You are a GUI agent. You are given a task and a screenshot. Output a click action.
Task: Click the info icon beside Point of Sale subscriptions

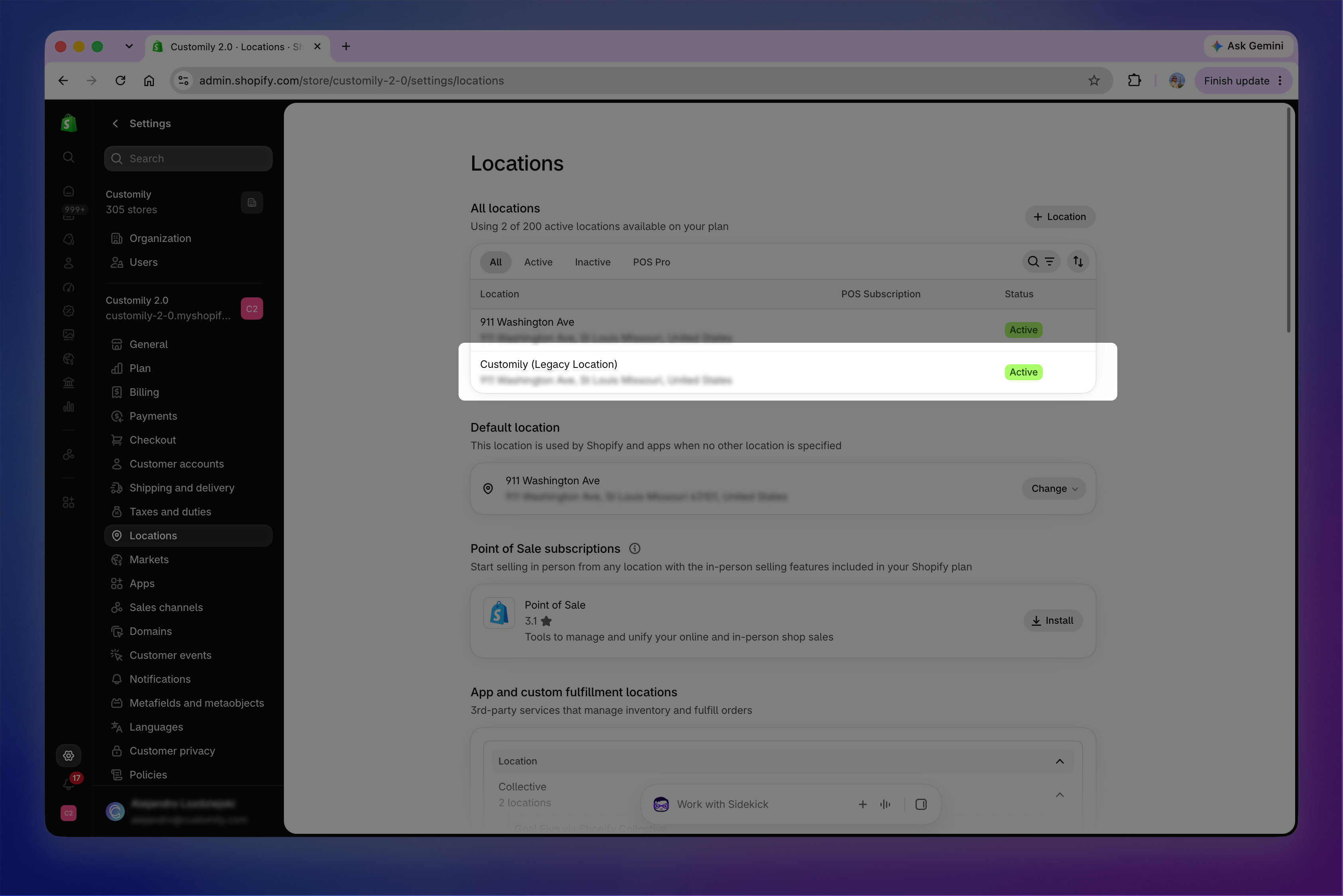(x=635, y=548)
